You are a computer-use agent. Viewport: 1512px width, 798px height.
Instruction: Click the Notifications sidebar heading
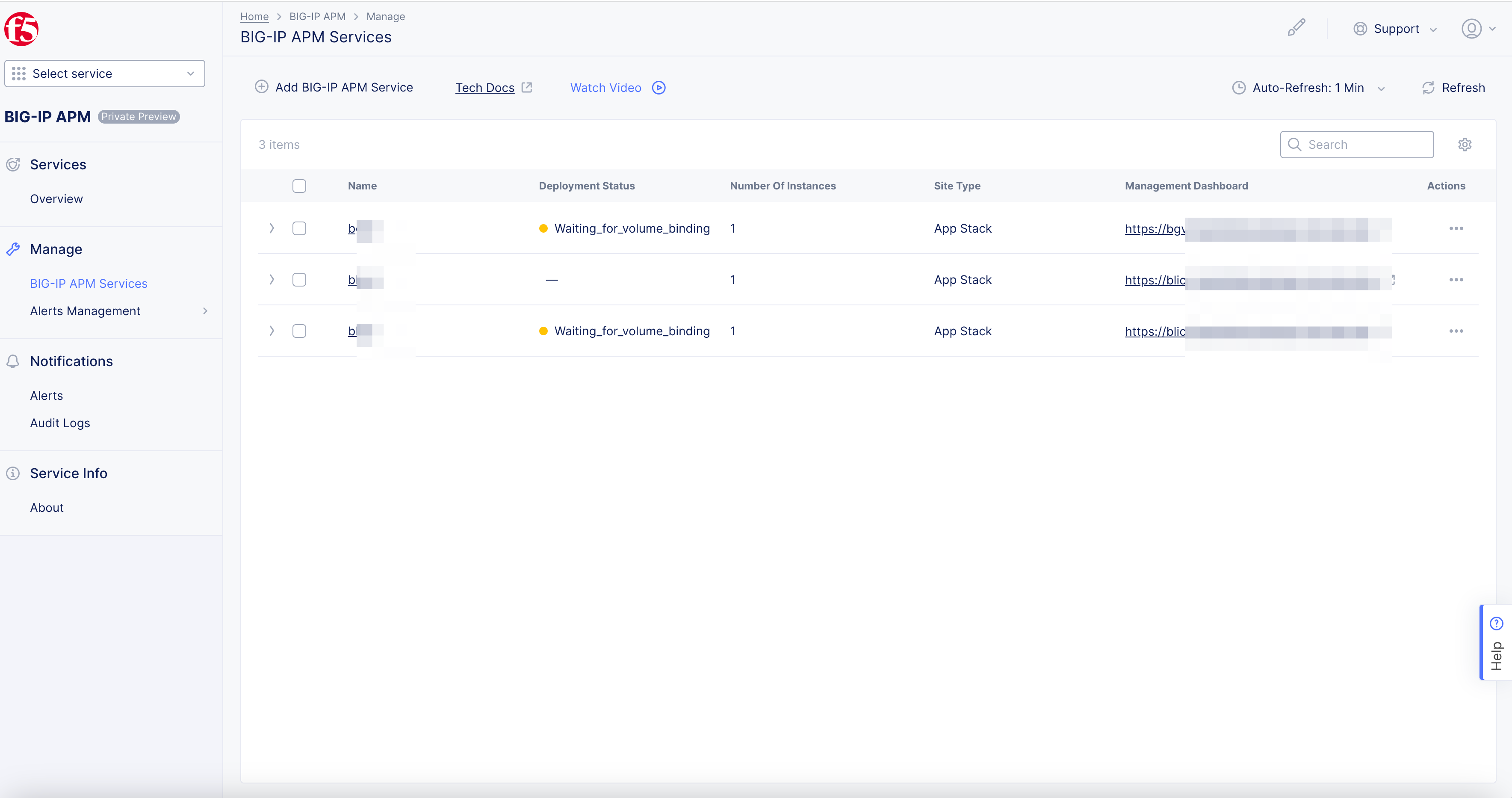pos(71,361)
